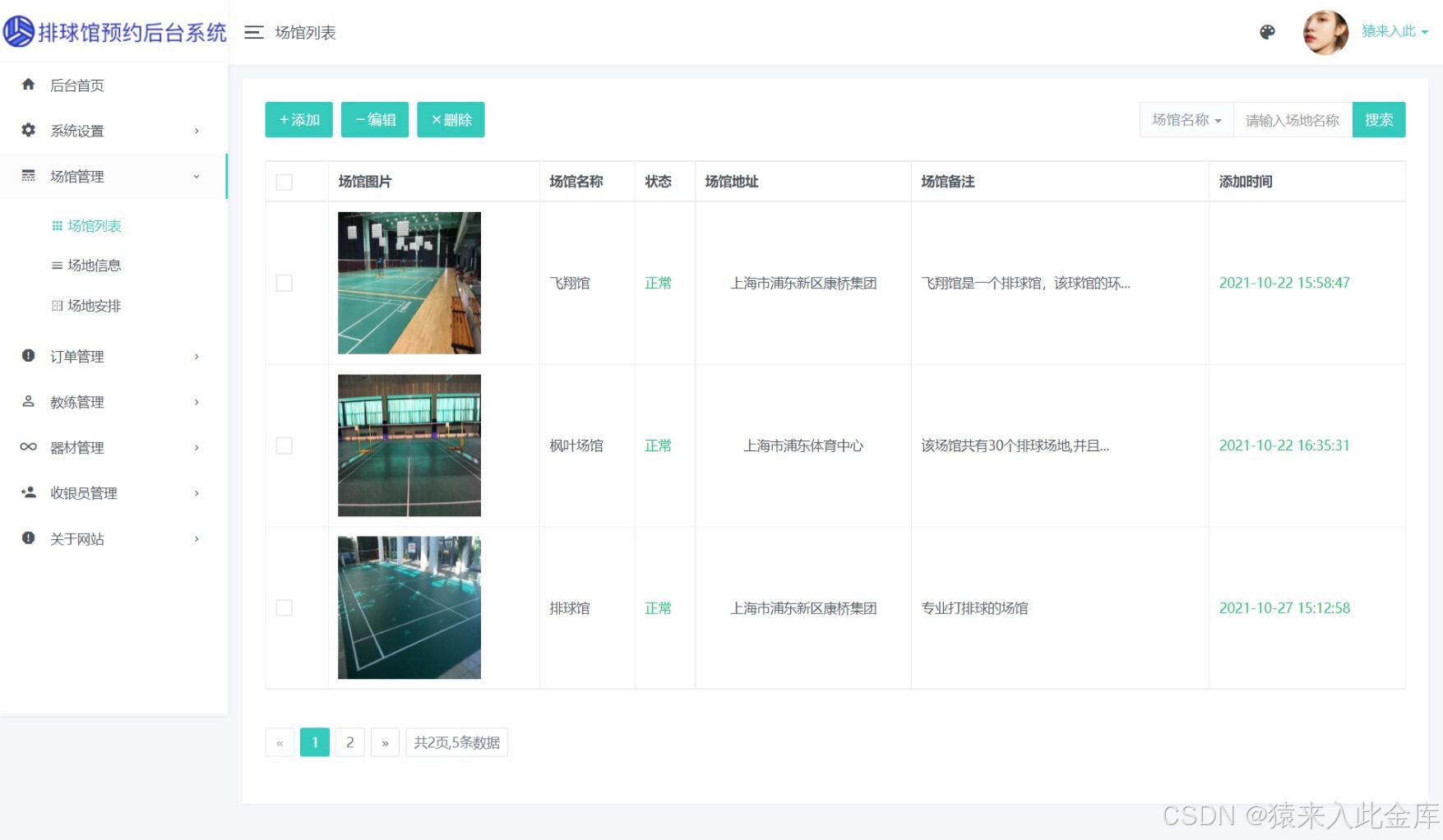1443x840 pixels.
Task: Click the add-user icon beside 收银员管理
Action: tap(29, 492)
